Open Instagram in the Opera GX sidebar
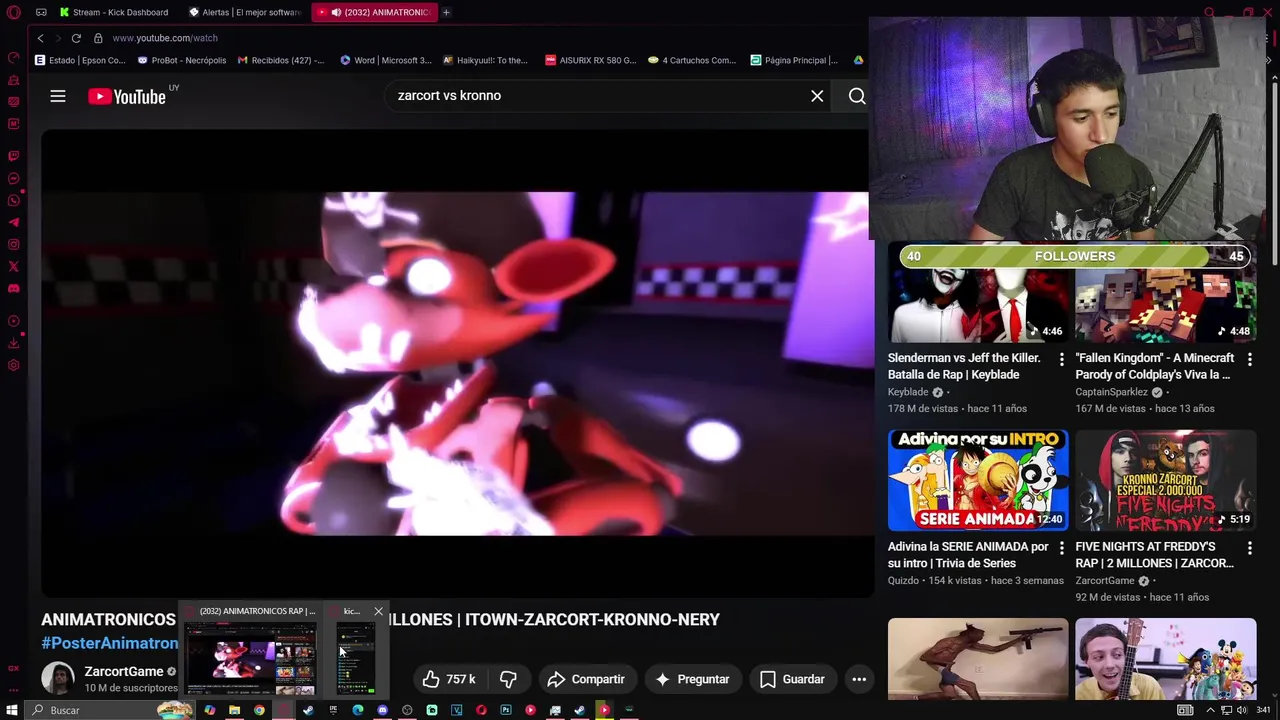Screen dimensions: 1280x720 coord(14,244)
